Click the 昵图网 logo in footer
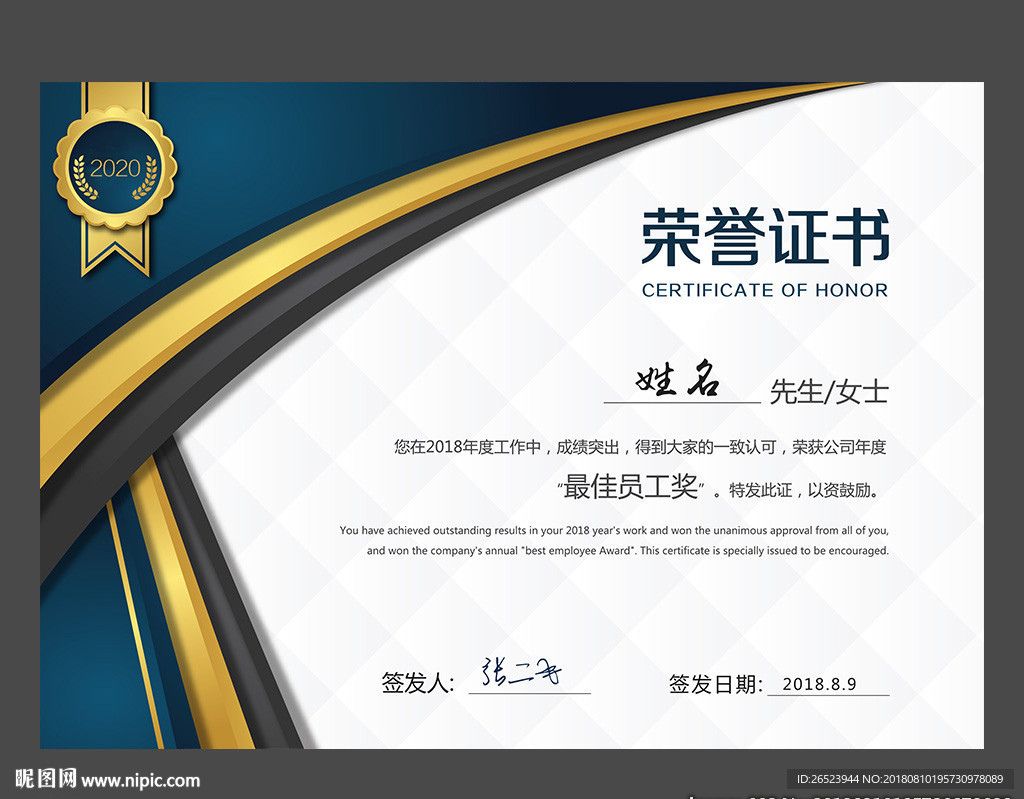The width and height of the screenshot is (1024, 799). (46, 779)
